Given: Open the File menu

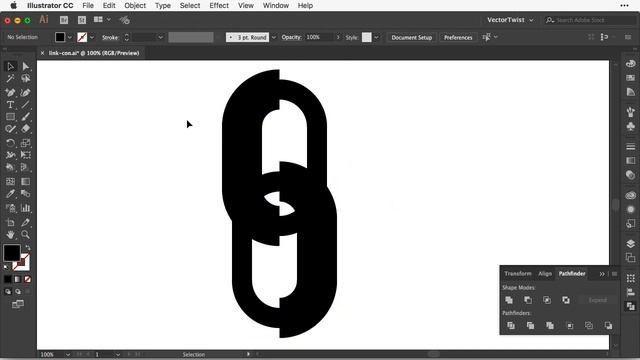Looking at the screenshot, I should click(x=88, y=5).
